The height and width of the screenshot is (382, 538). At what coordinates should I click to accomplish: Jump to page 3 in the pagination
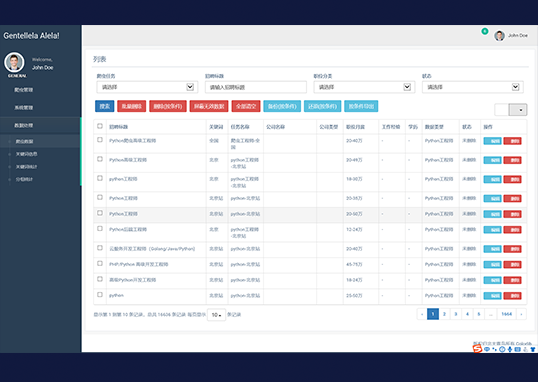456,314
